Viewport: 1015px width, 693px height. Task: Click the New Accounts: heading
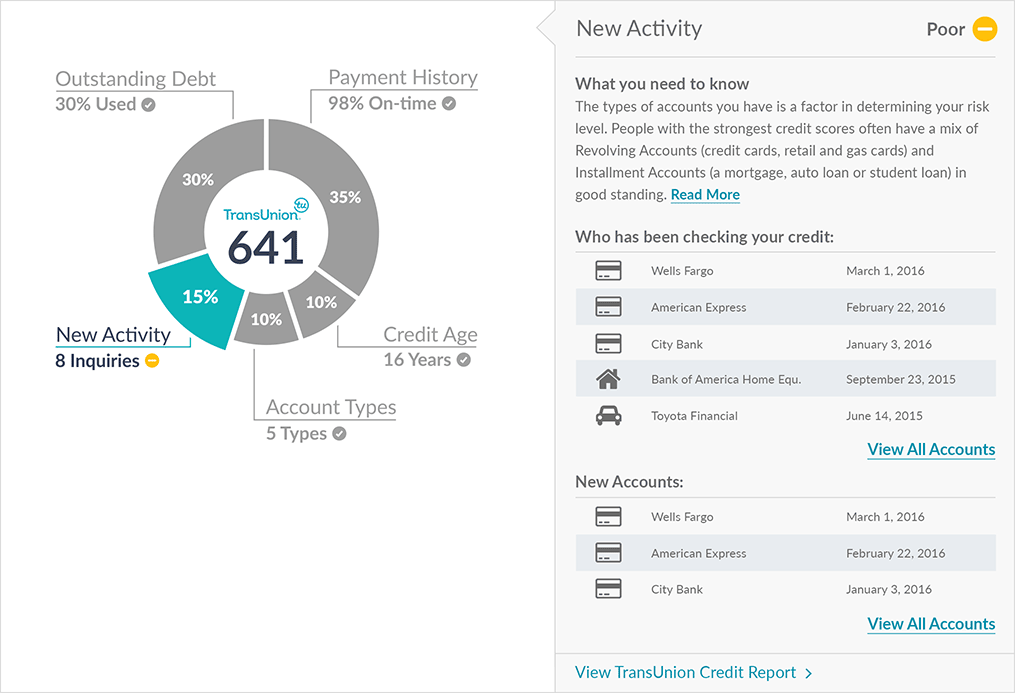click(x=629, y=482)
